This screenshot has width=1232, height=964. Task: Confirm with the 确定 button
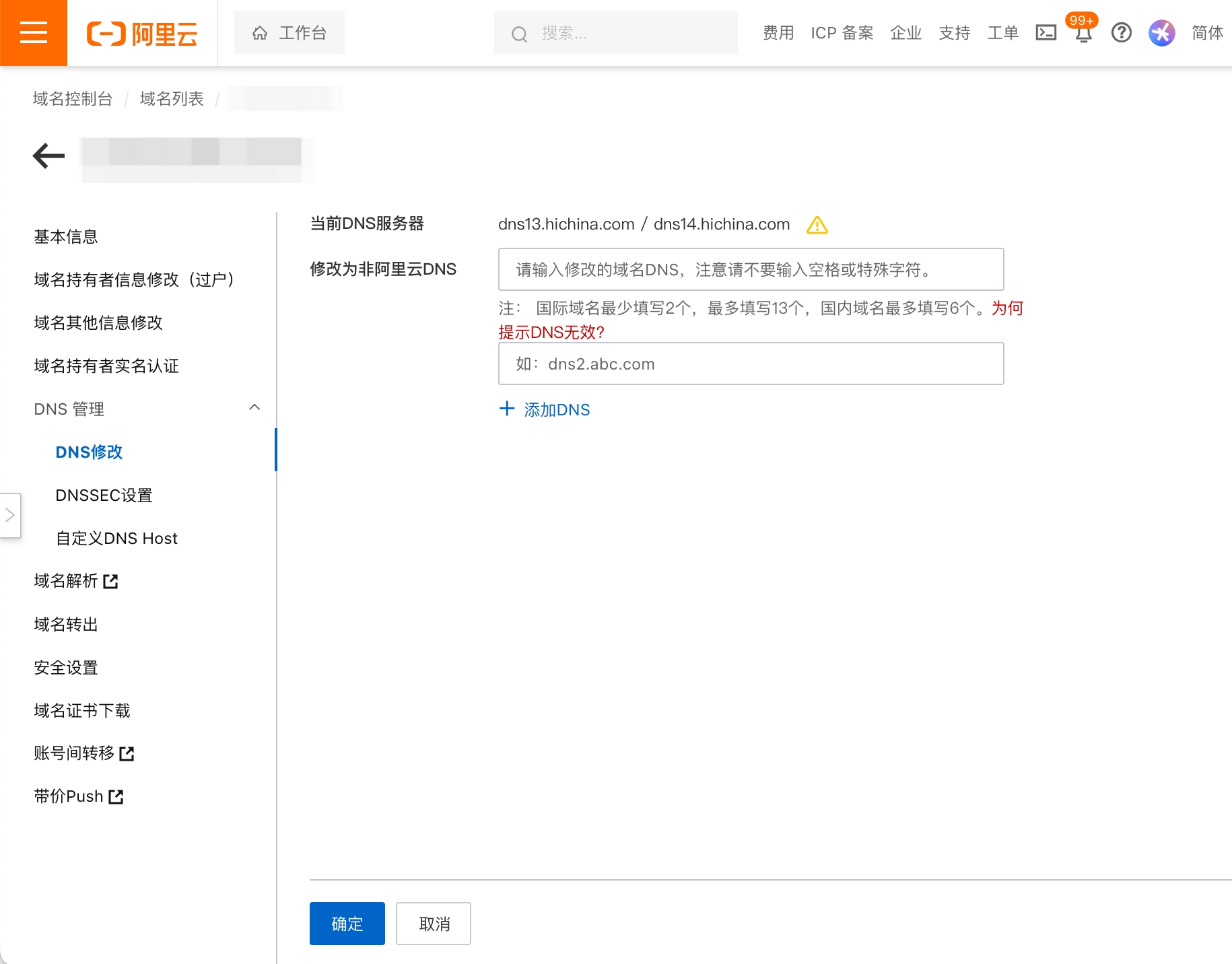347,924
